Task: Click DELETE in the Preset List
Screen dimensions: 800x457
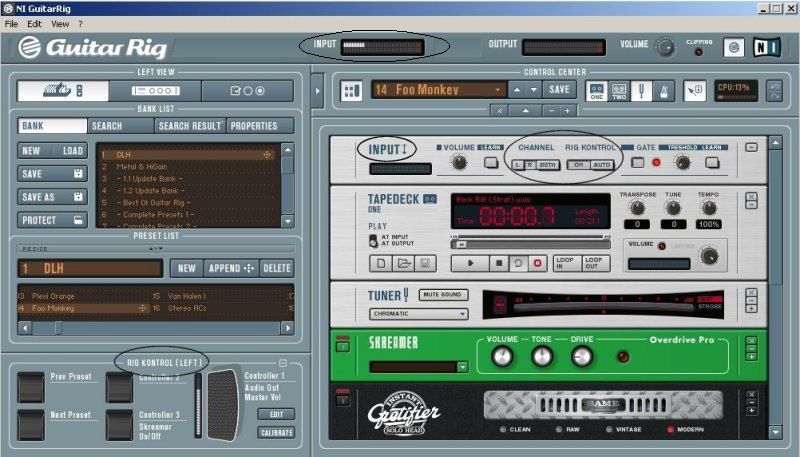Action: pyautogui.click(x=277, y=268)
